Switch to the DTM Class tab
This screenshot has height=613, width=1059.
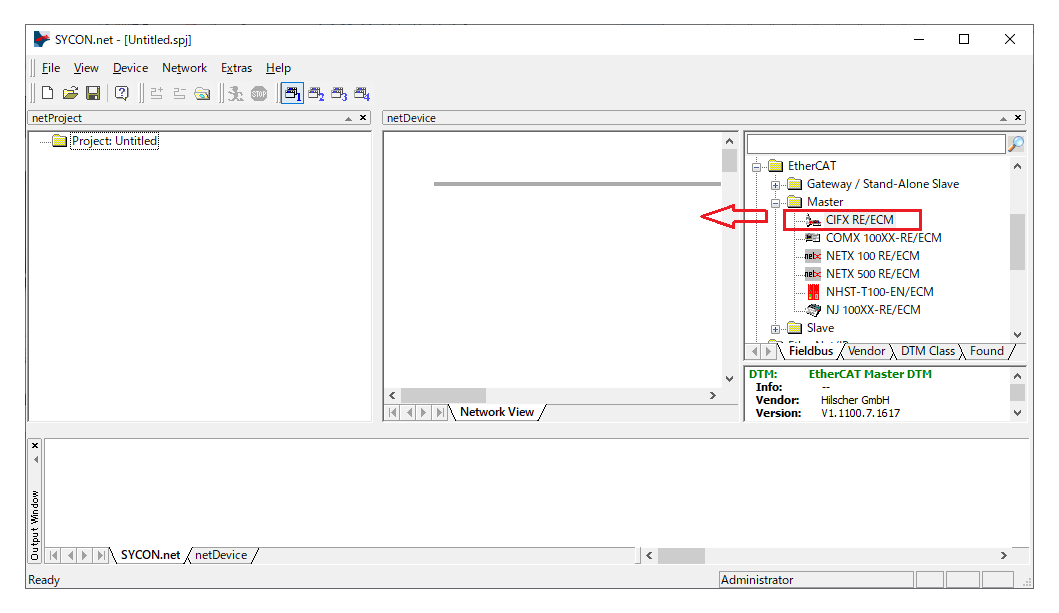click(x=927, y=351)
